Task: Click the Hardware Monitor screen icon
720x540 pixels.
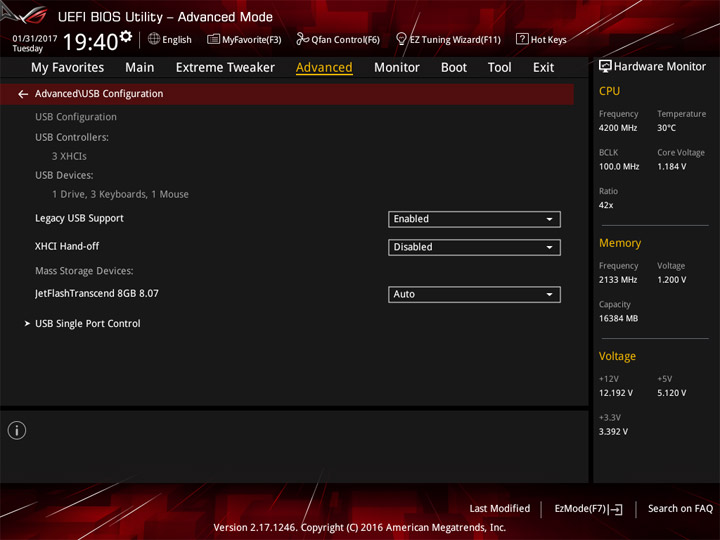Action: 605,67
